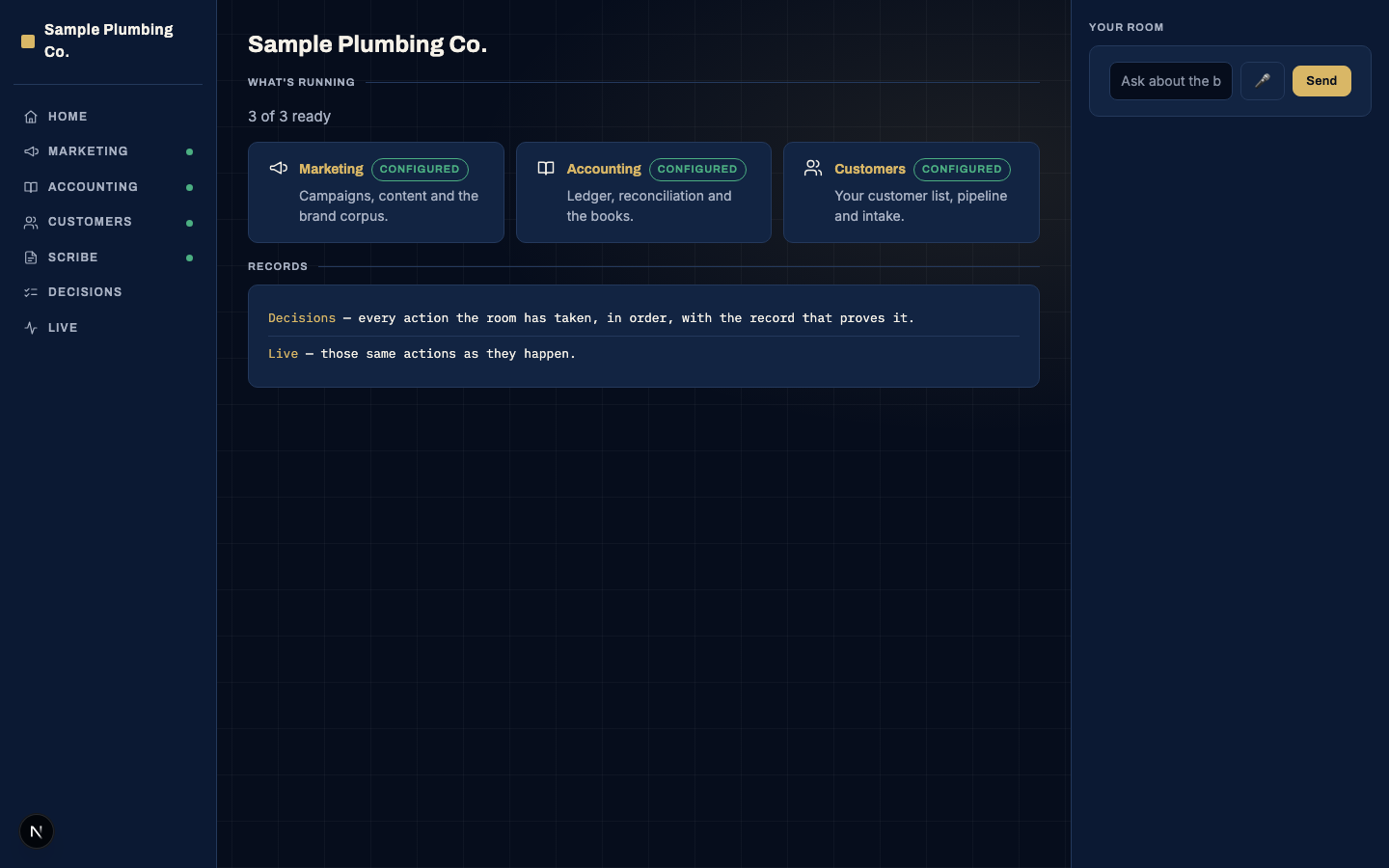Click the yellow square company logo

[28, 41]
